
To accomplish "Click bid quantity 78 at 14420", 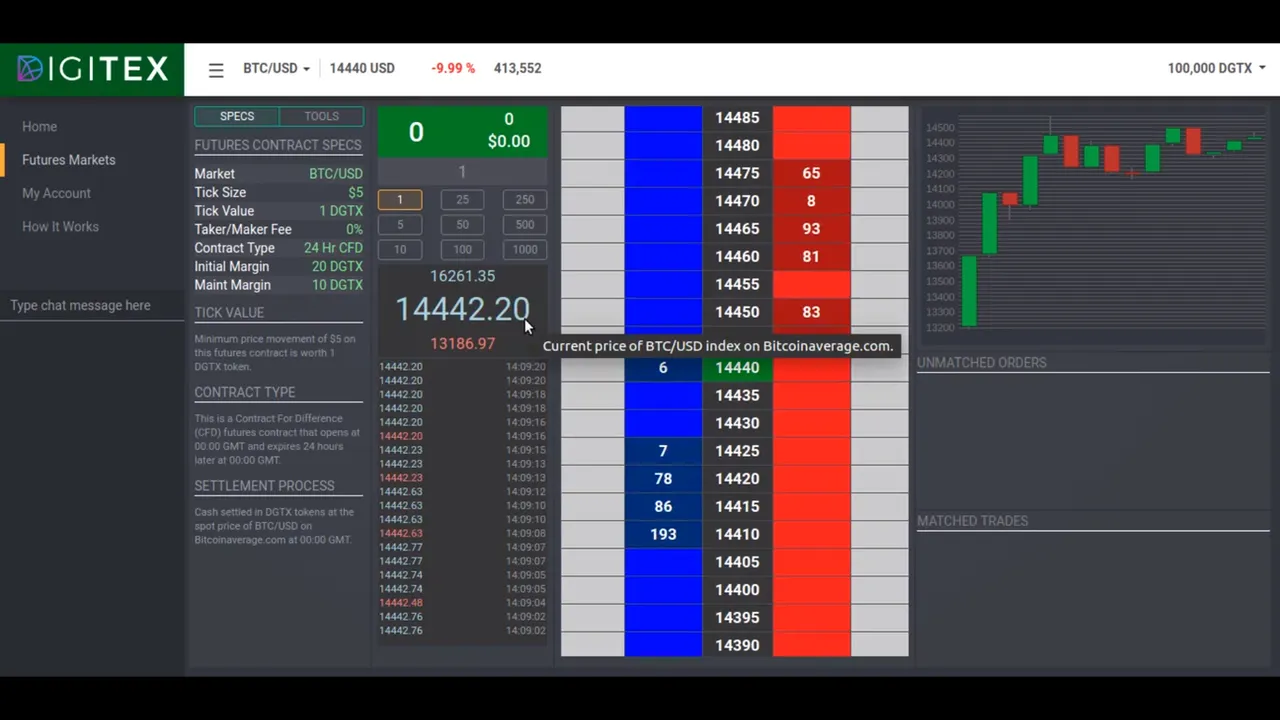I will 663,479.
